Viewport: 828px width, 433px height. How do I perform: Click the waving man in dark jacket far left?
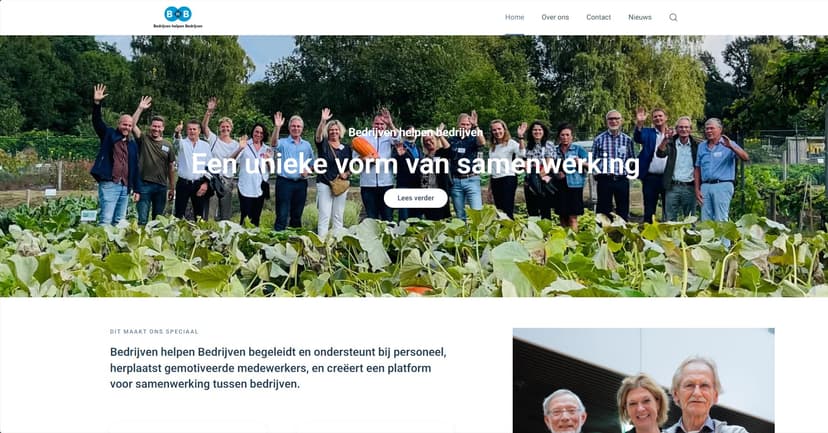[115, 158]
